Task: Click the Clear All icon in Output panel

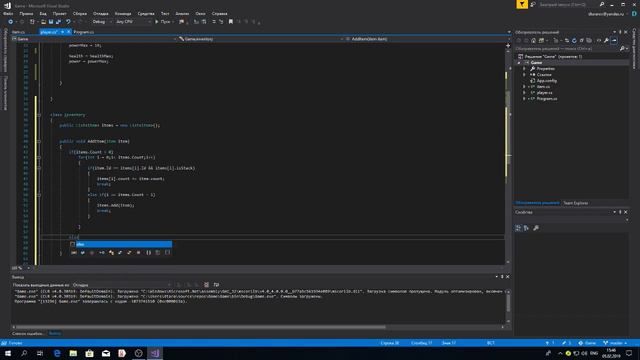Action: click(x=207, y=285)
